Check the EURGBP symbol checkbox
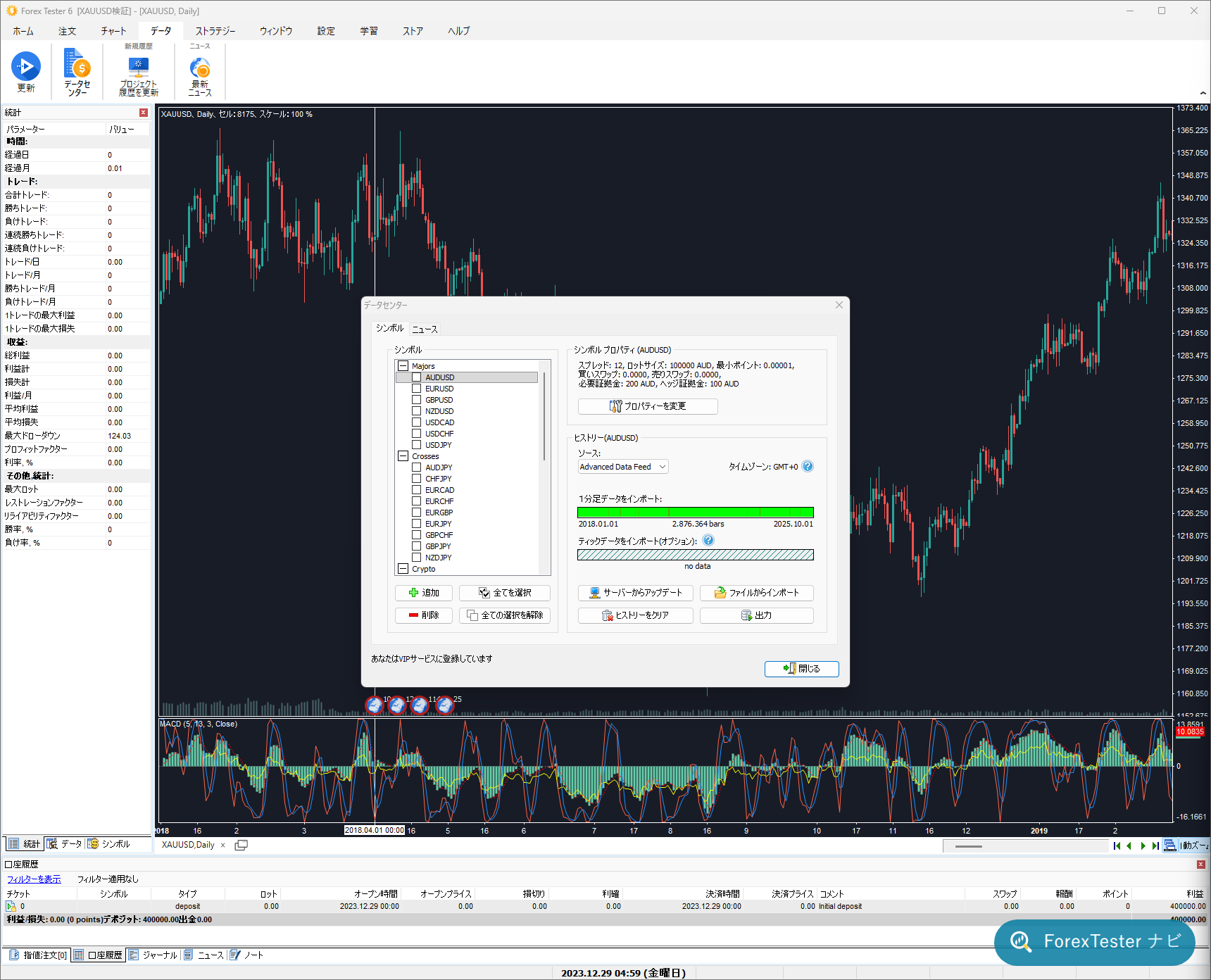 point(417,513)
